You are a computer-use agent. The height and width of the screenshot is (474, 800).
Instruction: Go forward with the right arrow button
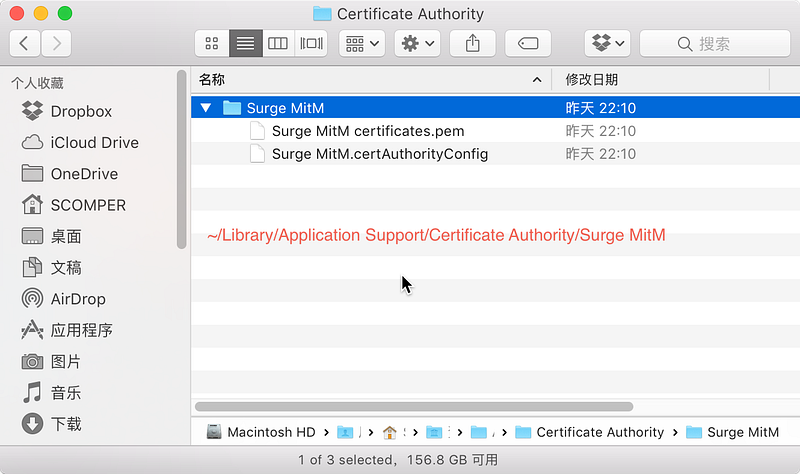click(x=56, y=43)
